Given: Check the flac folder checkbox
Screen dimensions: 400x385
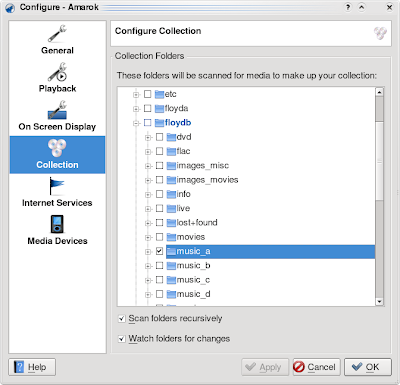Looking at the screenshot, I should pyautogui.click(x=160, y=152).
